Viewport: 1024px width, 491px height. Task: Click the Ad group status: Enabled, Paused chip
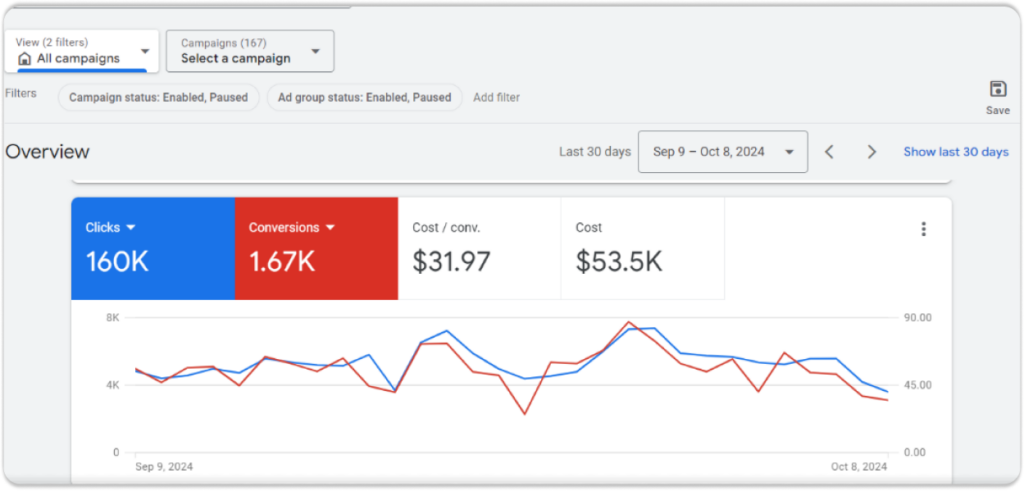[x=364, y=97]
